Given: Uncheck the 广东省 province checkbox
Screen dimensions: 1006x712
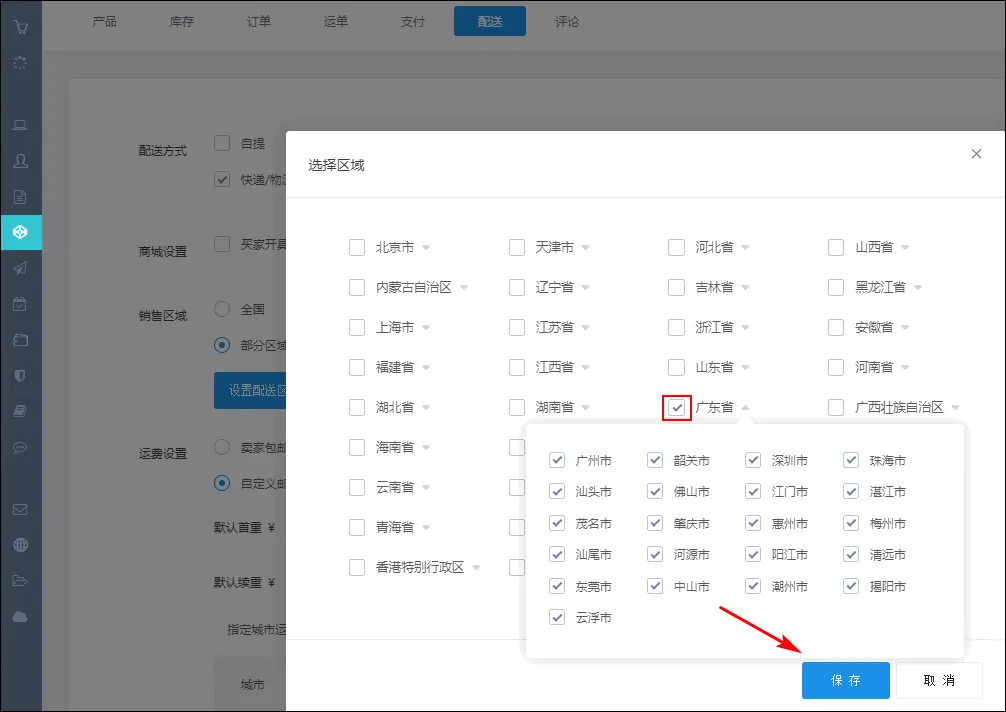Looking at the screenshot, I should [x=677, y=407].
